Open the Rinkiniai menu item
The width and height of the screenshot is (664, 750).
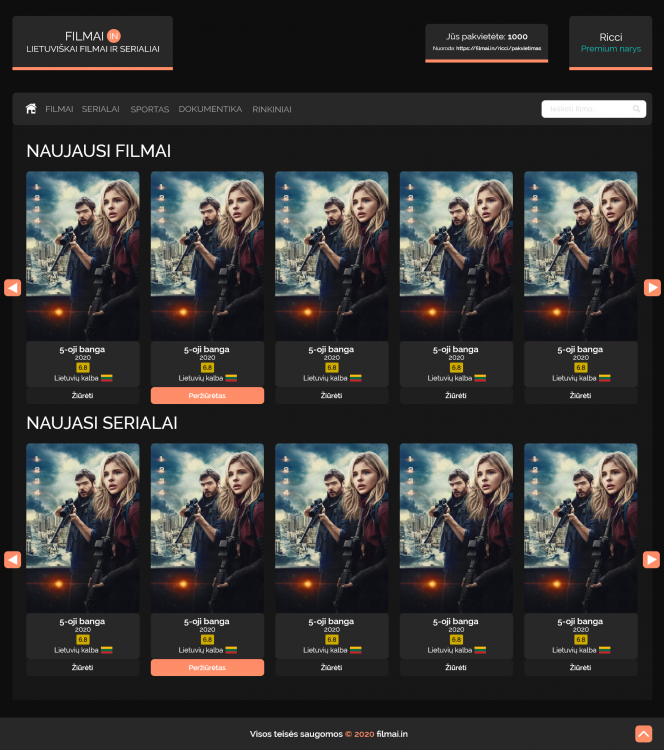click(x=272, y=109)
